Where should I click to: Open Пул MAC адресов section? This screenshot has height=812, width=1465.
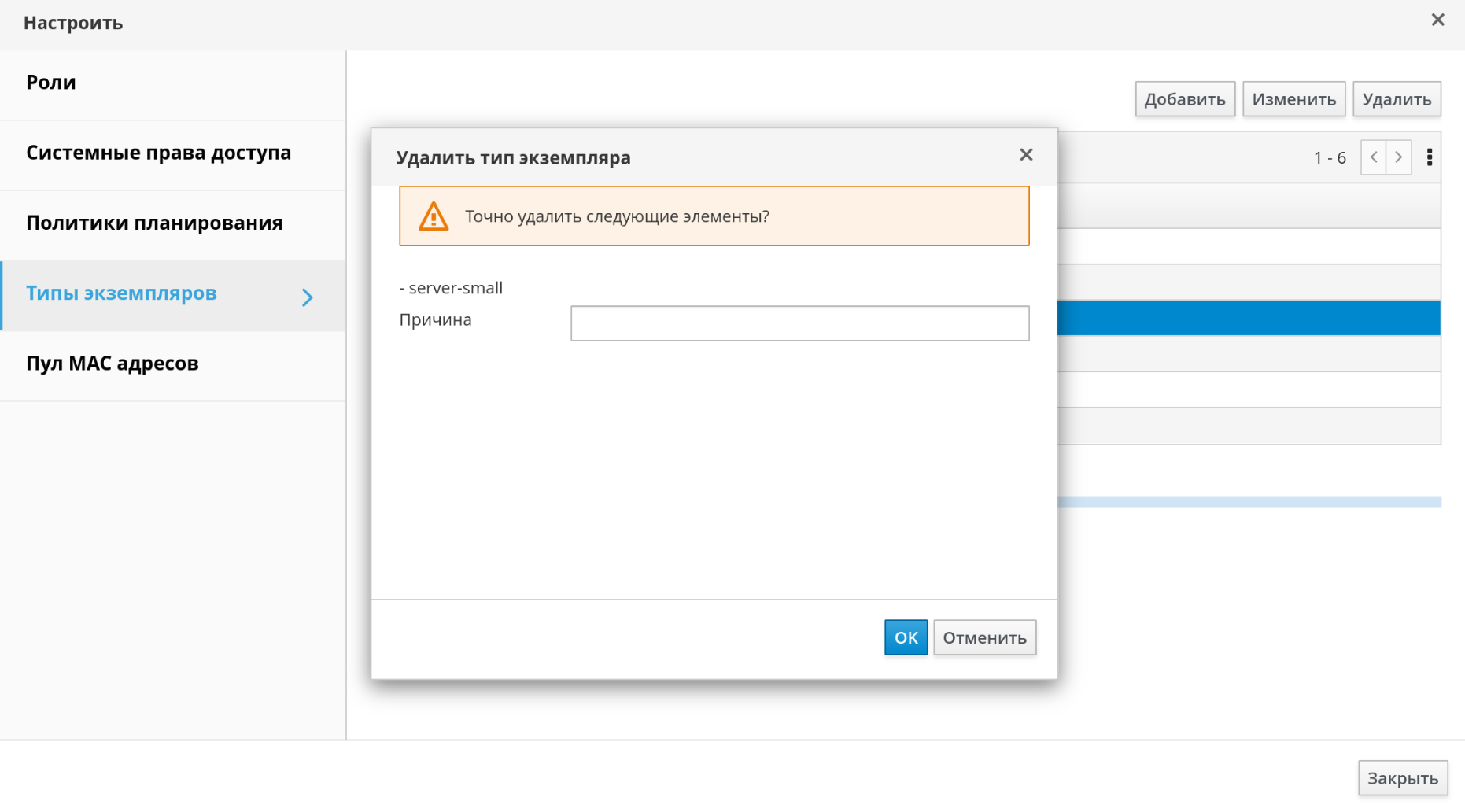coord(113,364)
